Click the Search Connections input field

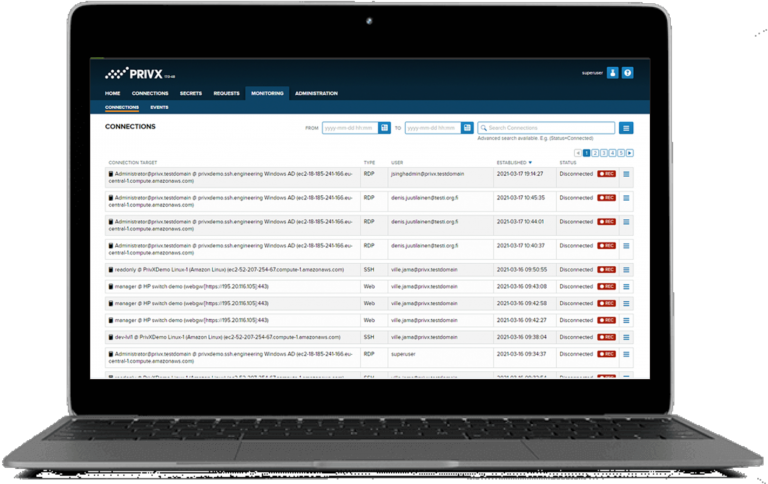550,128
